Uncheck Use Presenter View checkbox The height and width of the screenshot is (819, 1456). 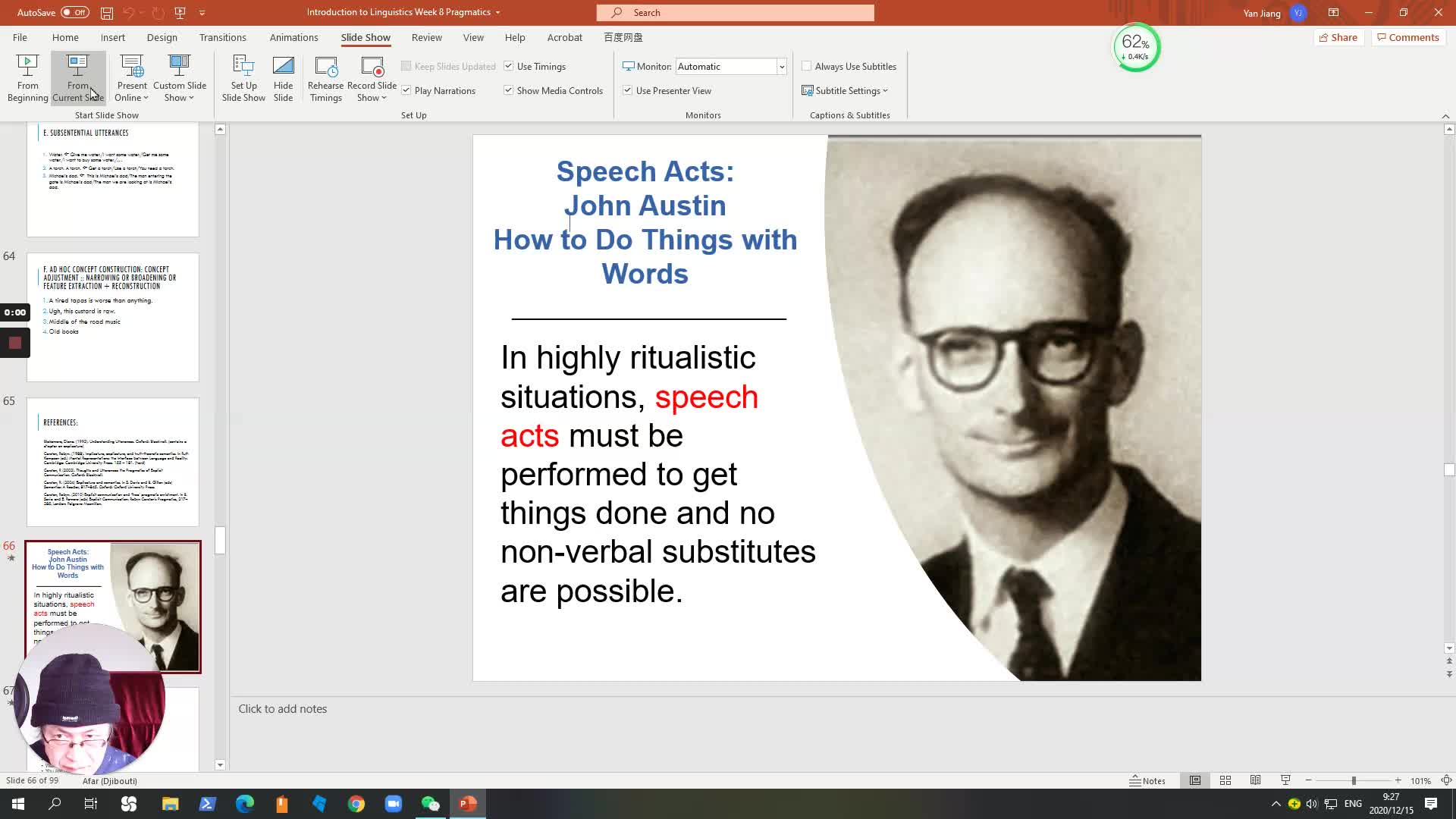click(628, 90)
